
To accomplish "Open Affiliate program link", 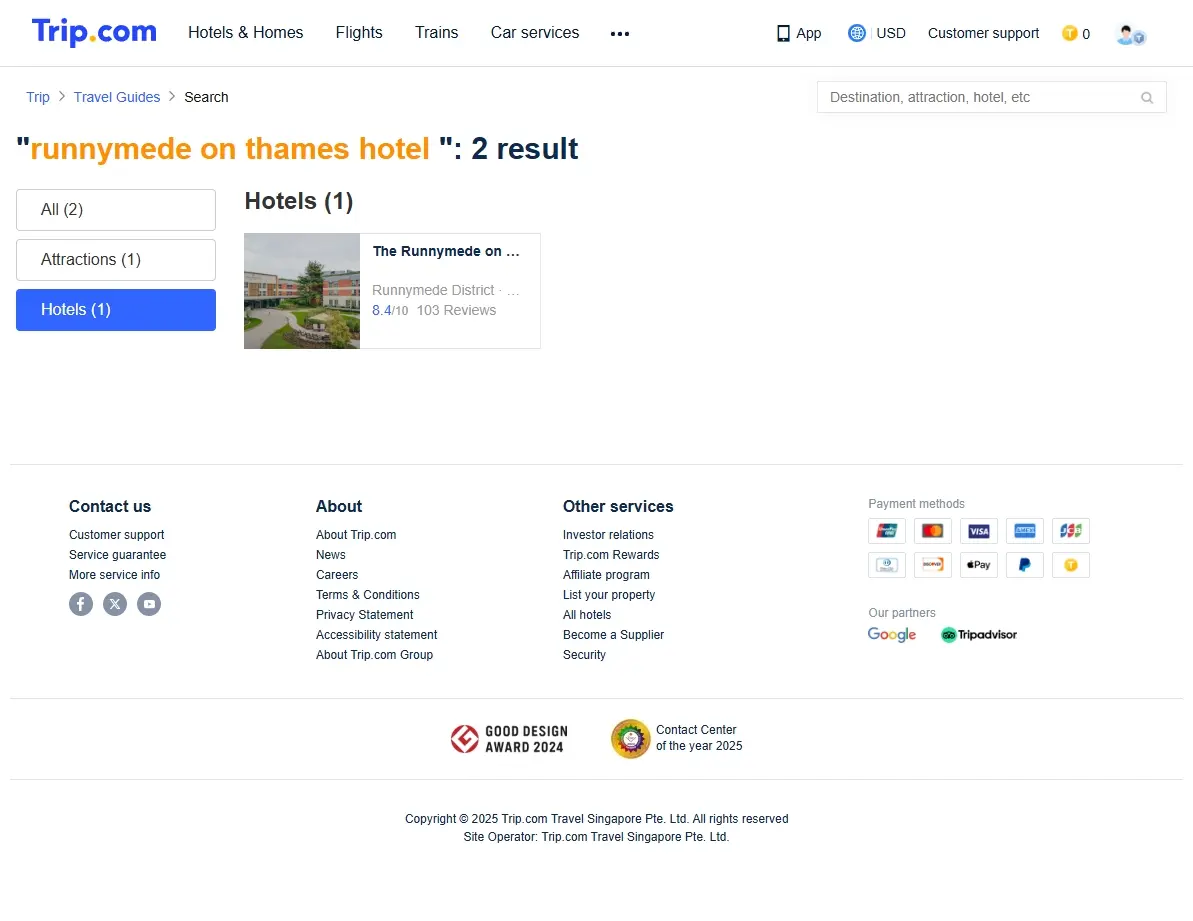I will pyautogui.click(x=606, y=575).
